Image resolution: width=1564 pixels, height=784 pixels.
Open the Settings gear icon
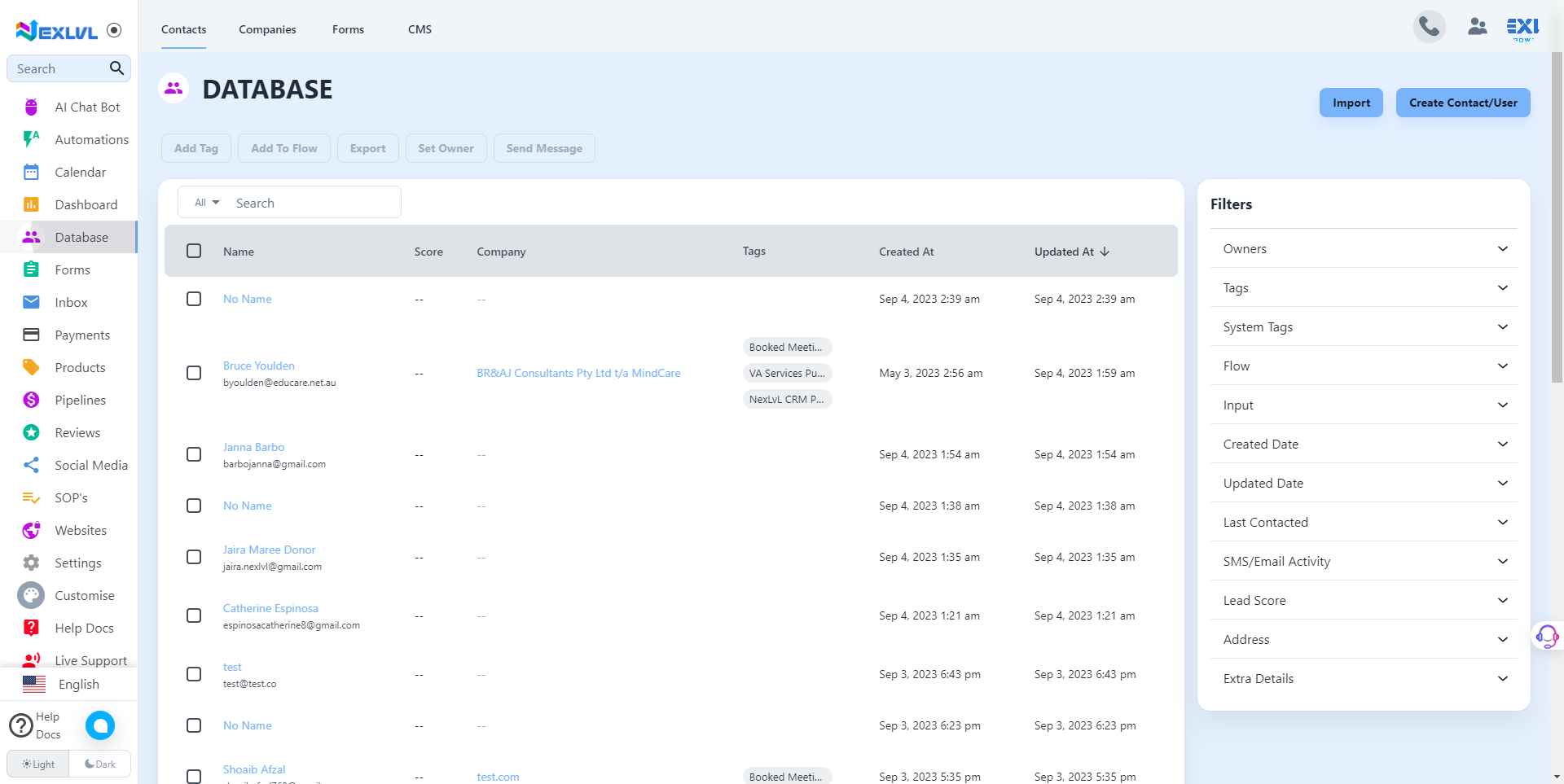tap(31, 563)
